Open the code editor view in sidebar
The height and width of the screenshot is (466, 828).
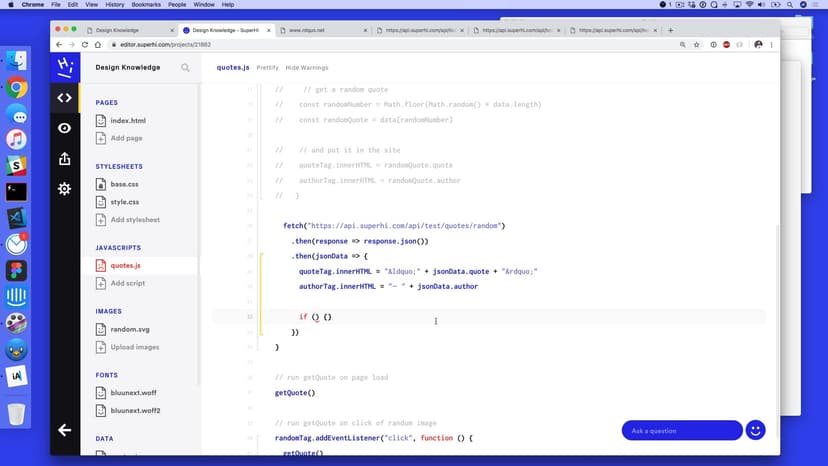pyautogui.click(x=65, y=98)
